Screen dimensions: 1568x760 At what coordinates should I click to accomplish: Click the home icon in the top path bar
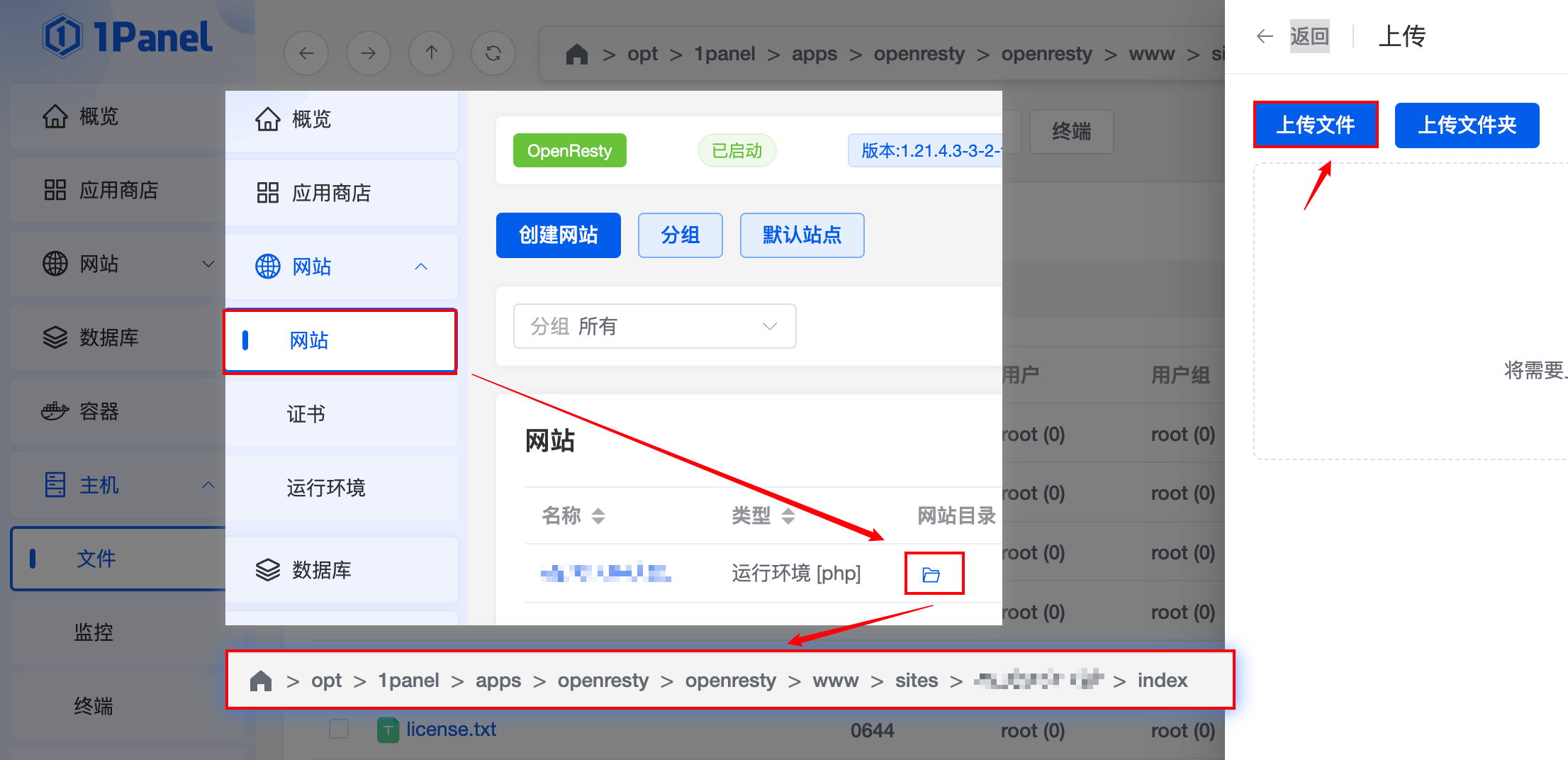[x=577, y=54]
